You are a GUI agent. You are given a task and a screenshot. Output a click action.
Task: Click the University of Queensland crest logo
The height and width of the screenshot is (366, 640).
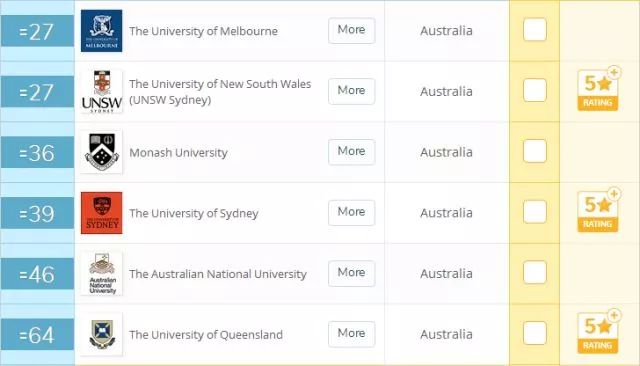[101, 334]
